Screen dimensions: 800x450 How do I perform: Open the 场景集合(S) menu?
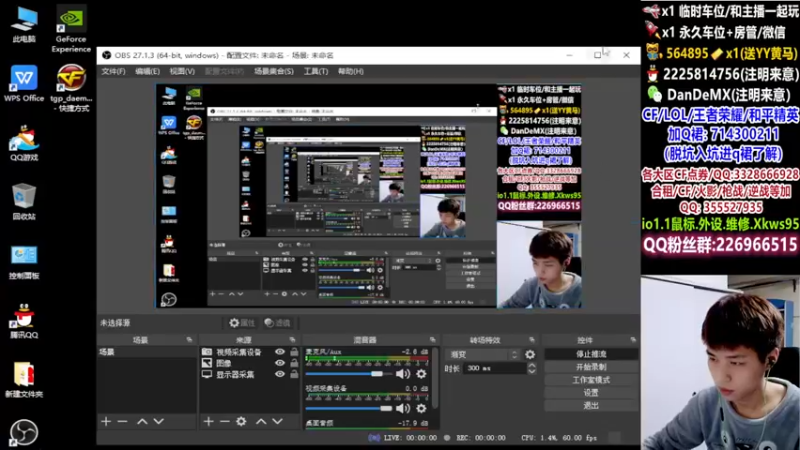273,71
